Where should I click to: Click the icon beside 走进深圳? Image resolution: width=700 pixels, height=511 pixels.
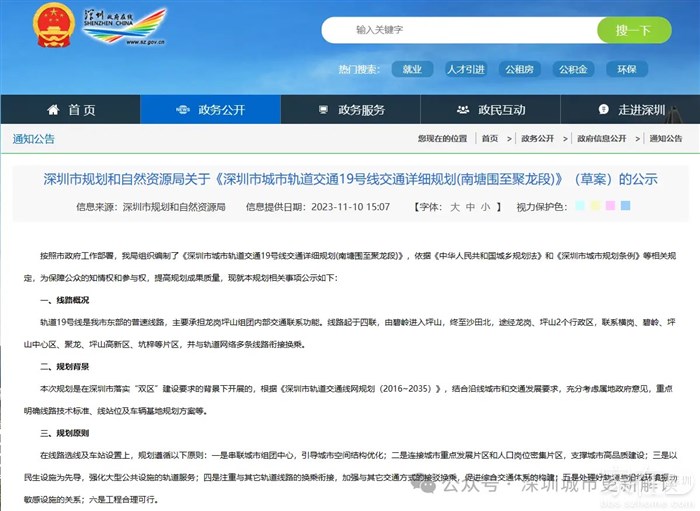[x=602, y=110]
